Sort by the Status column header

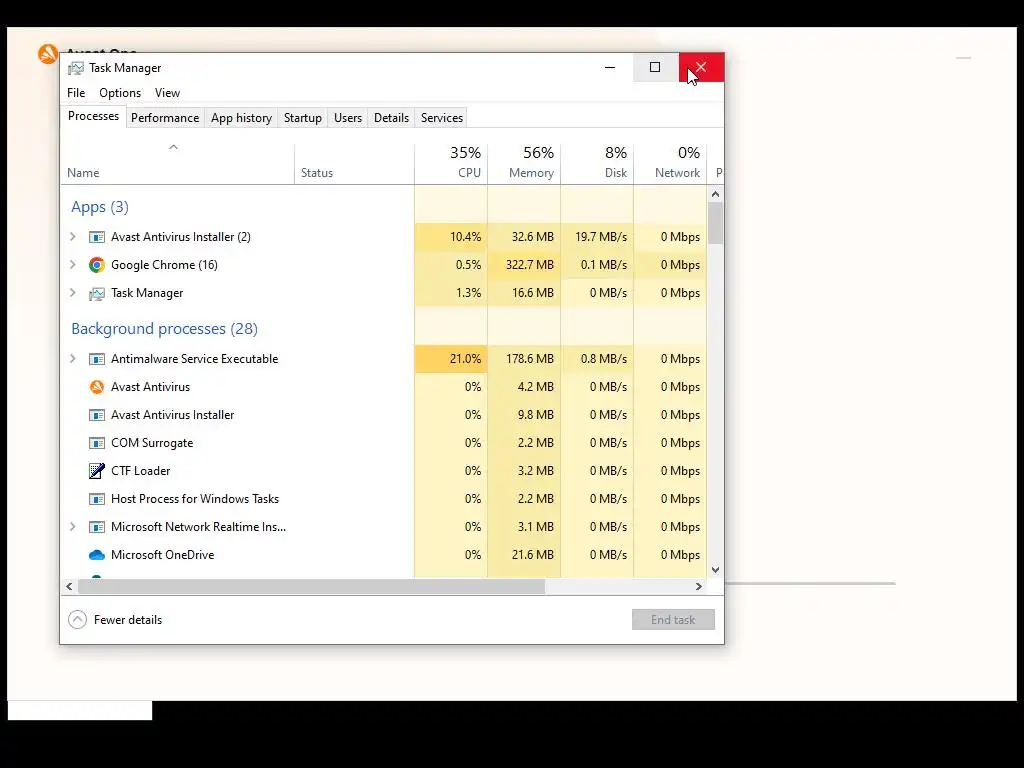click(354, 165)
